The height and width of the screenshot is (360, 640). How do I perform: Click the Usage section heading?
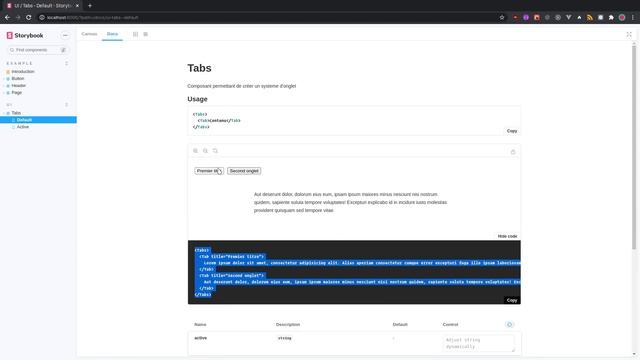[197, 99]
